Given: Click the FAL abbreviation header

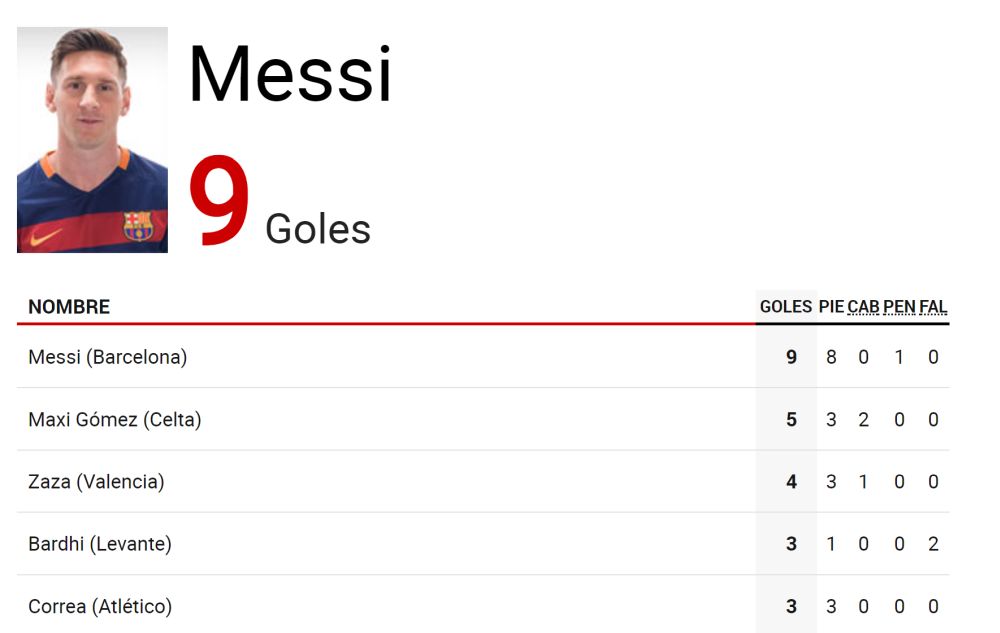Looking at the screenshot, I should pos(933,307).
